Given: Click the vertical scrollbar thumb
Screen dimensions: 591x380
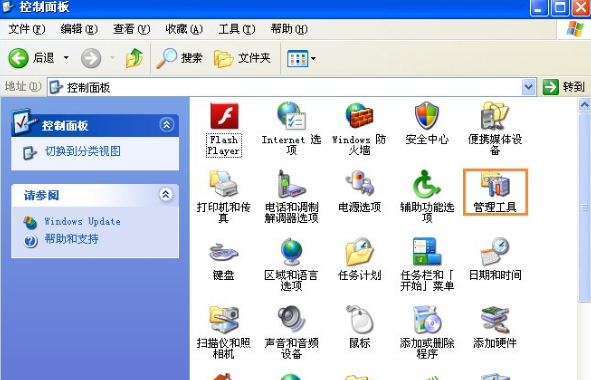Looking at the screenshot, I should pyautogui.click(x=585, y=207).
